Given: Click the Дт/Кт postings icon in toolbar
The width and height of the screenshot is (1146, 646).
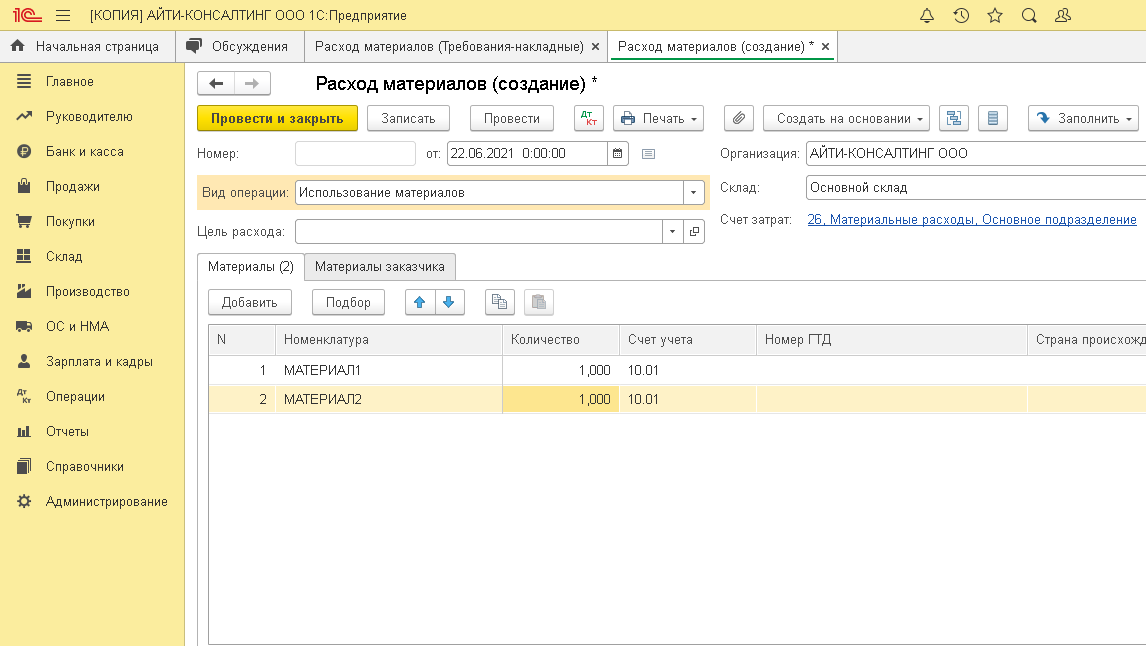Looking at the screenshot, I should click(x=589, y=118).
